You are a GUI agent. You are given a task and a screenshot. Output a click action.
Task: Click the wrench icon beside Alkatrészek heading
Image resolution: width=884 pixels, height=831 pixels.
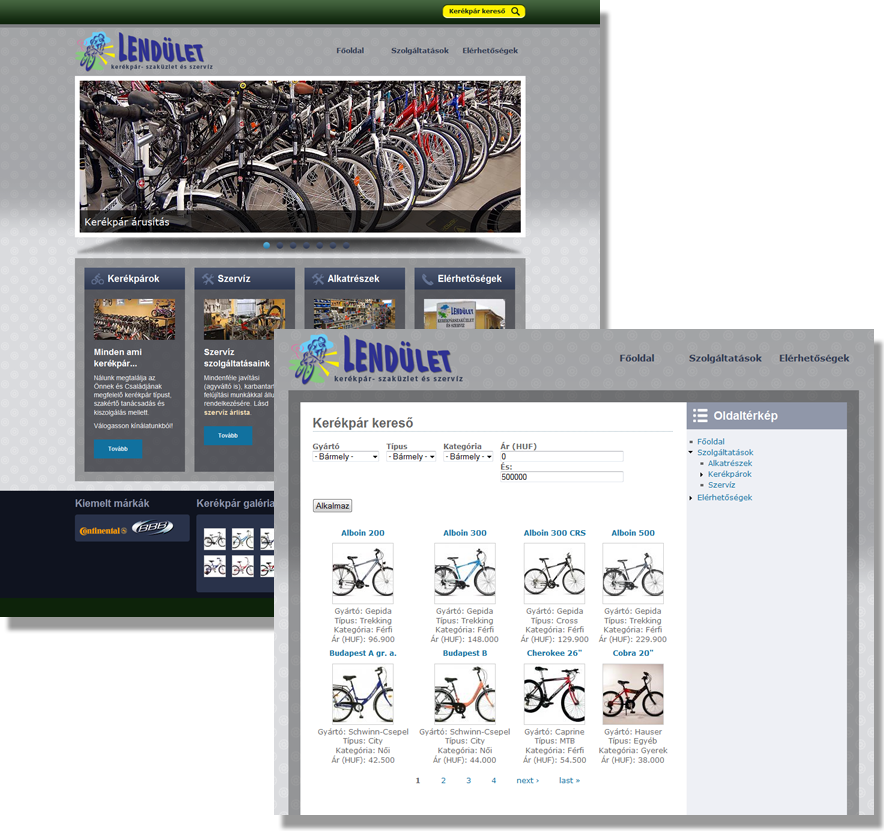[318, 279]
